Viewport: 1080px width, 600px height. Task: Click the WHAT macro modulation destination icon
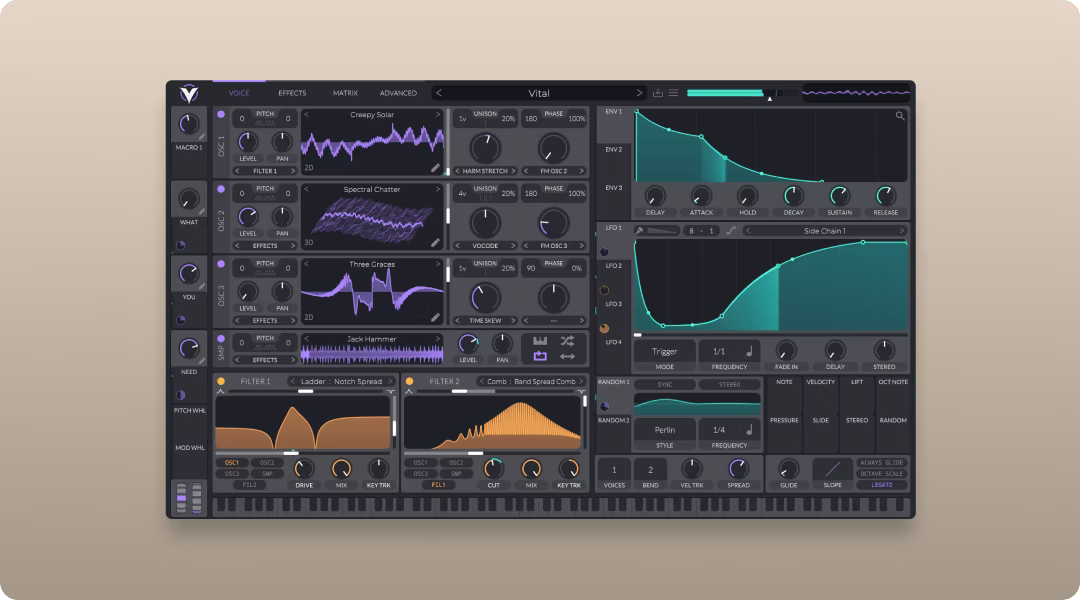[180, 245]
